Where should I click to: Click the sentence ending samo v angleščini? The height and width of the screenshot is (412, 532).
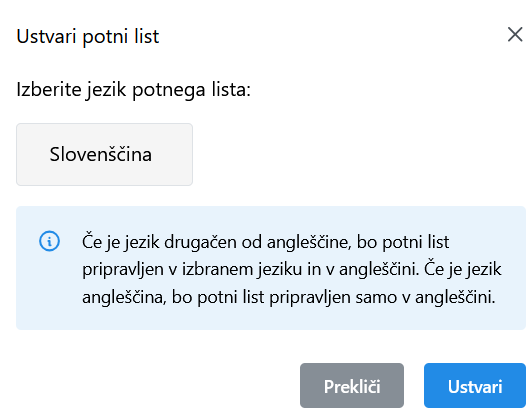pos(289,298)
